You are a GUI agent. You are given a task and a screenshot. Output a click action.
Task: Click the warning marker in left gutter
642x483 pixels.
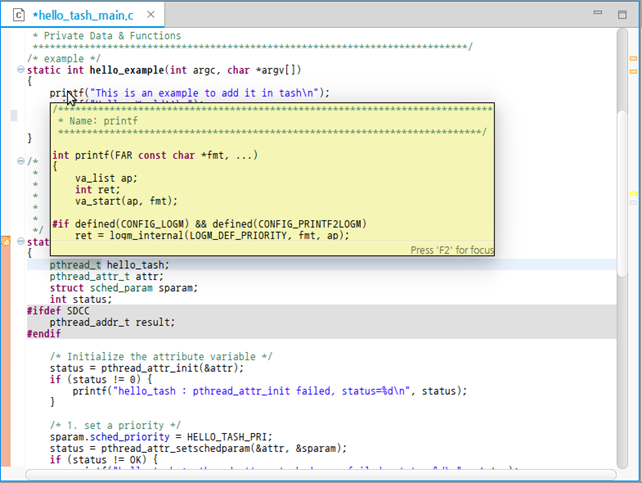(5, 241)
